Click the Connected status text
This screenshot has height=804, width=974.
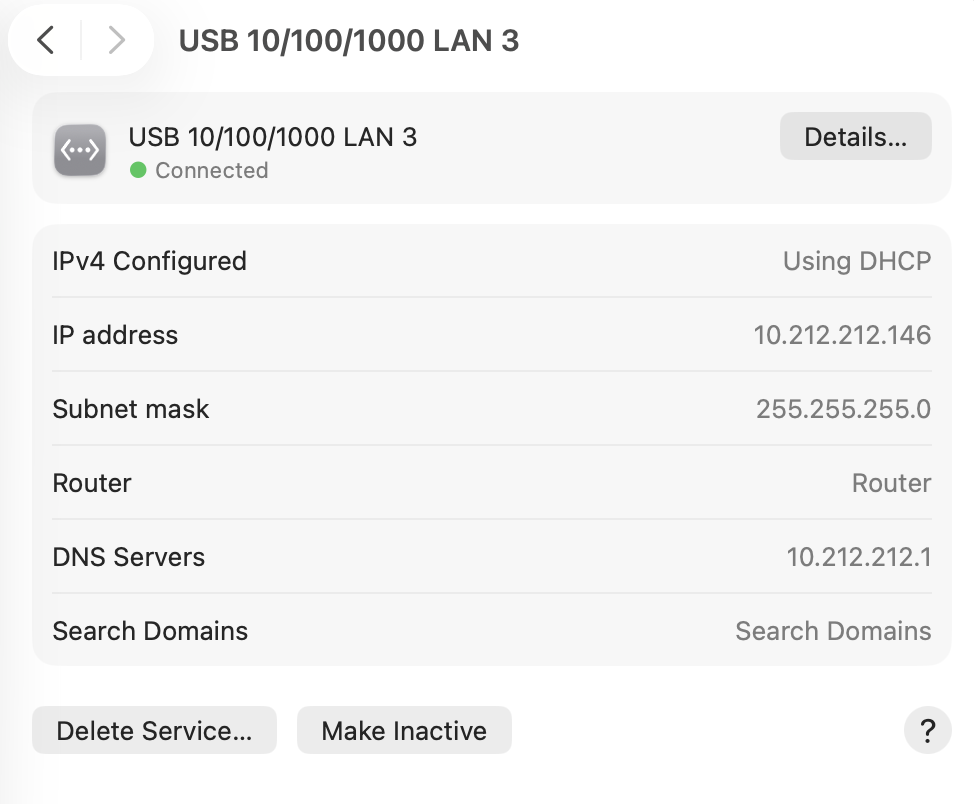pos(211,171)
